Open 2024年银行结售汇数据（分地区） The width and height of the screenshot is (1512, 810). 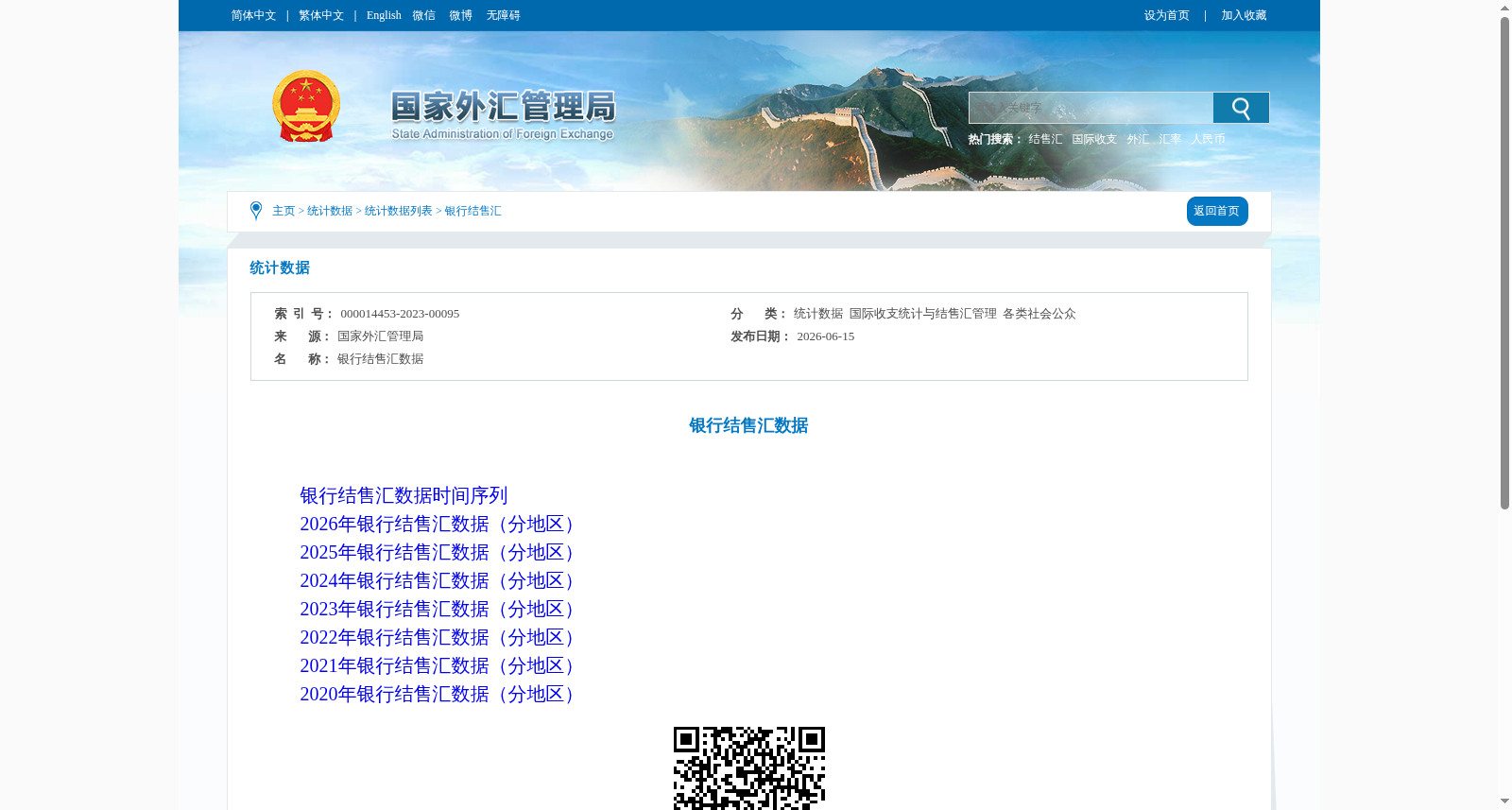point(437,580)
